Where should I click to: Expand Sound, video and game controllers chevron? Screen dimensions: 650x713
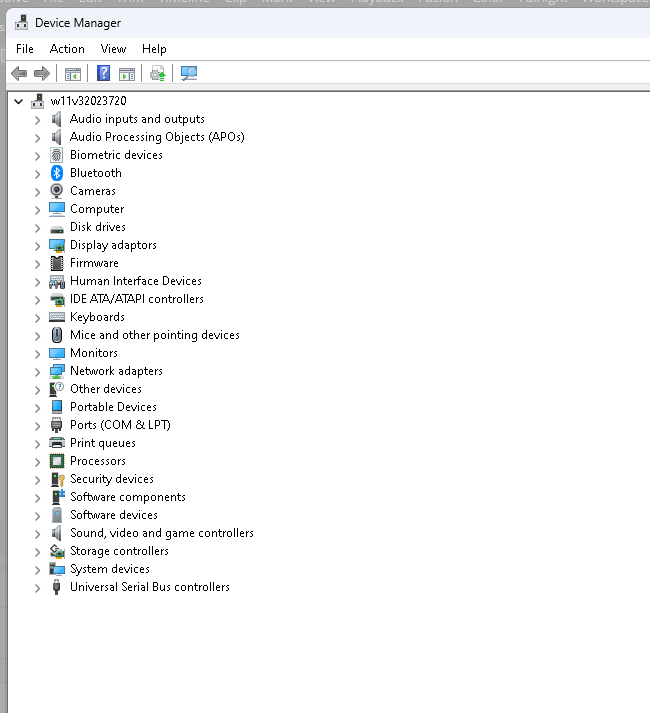click(38, 533)
